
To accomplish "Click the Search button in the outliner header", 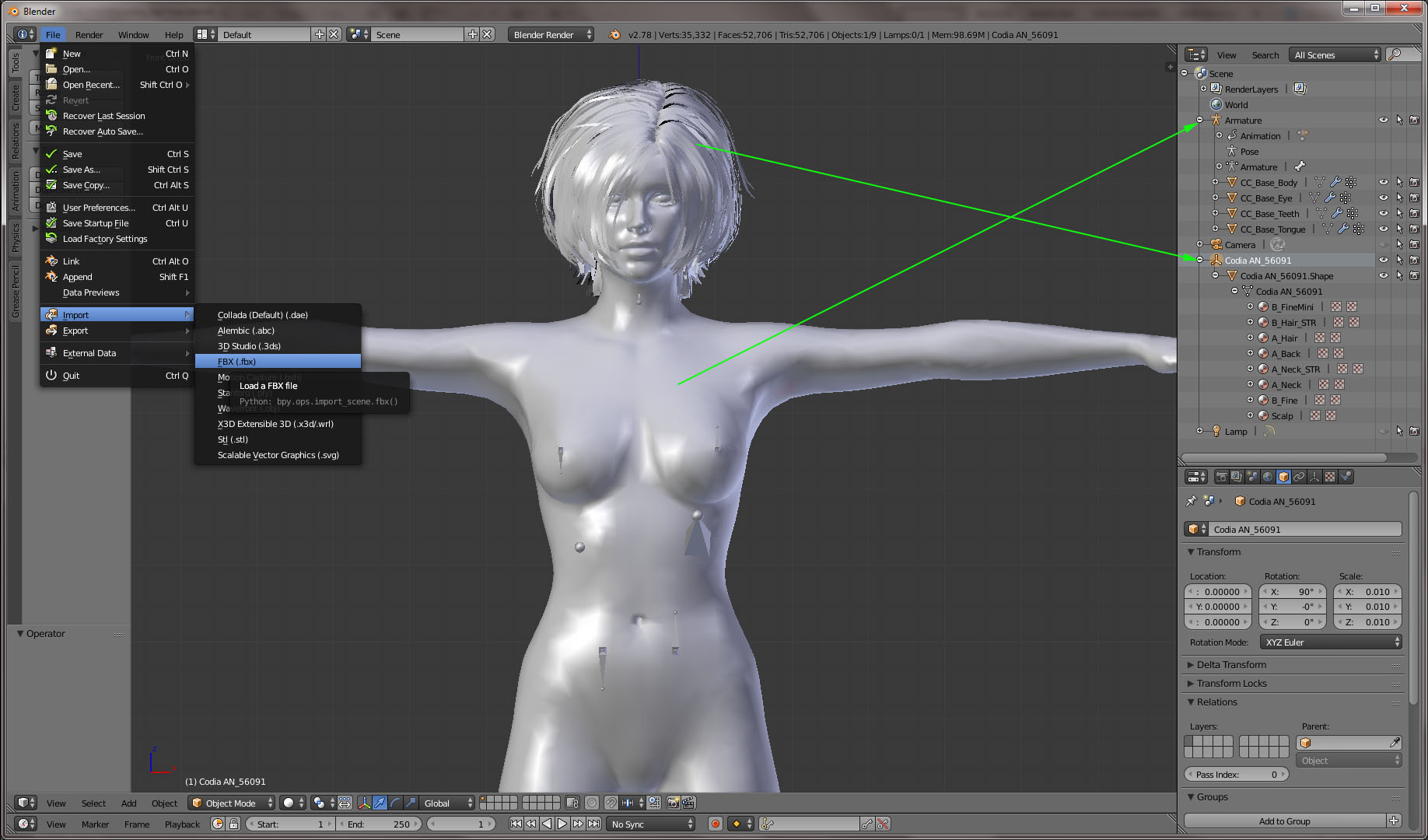I will pyautogui.click(x=1265, y=54).
